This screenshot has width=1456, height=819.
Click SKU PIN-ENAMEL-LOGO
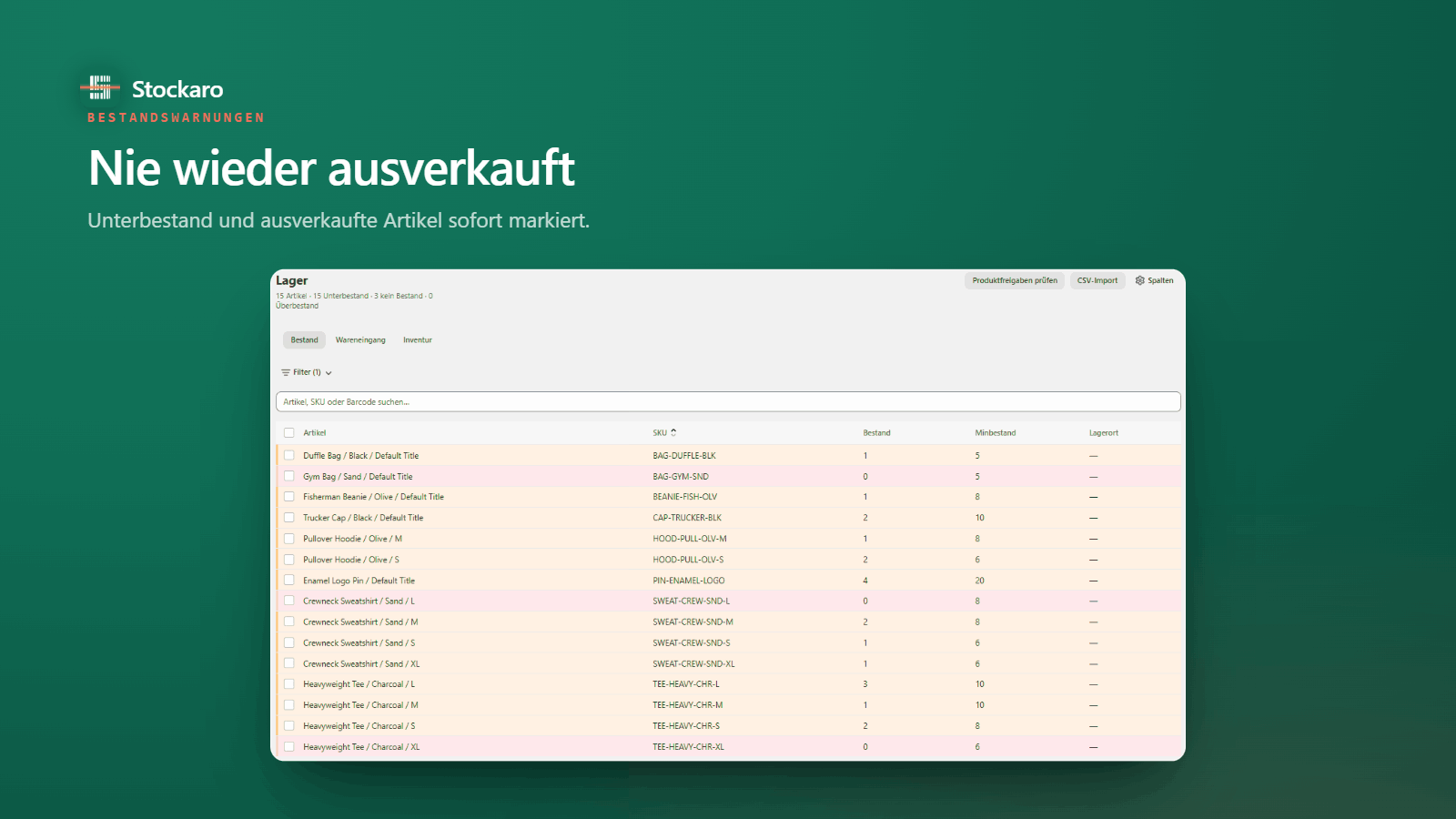[689, 581]
